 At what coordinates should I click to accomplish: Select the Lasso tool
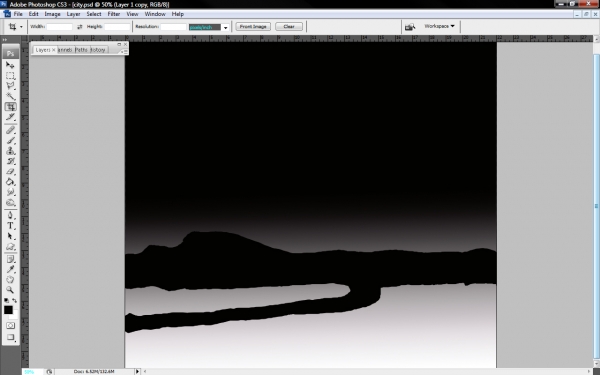[x=10, y=86]
